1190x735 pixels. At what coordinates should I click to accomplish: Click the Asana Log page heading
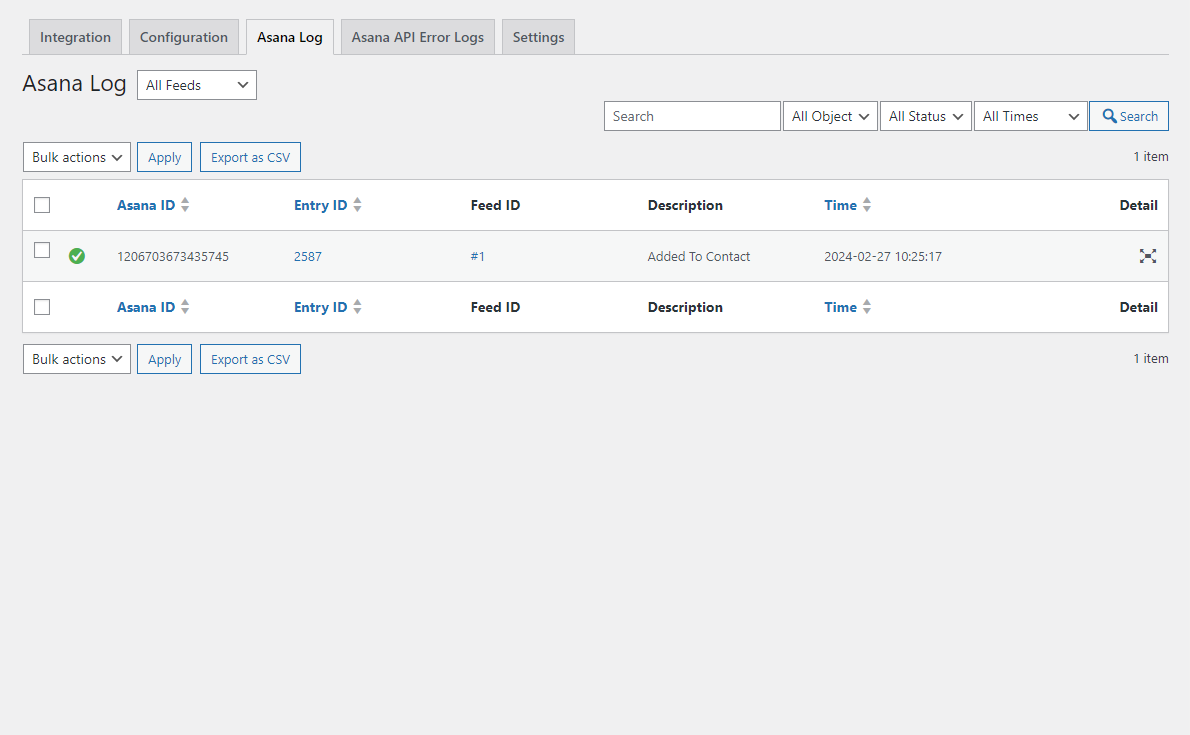(x=74, y=84)
